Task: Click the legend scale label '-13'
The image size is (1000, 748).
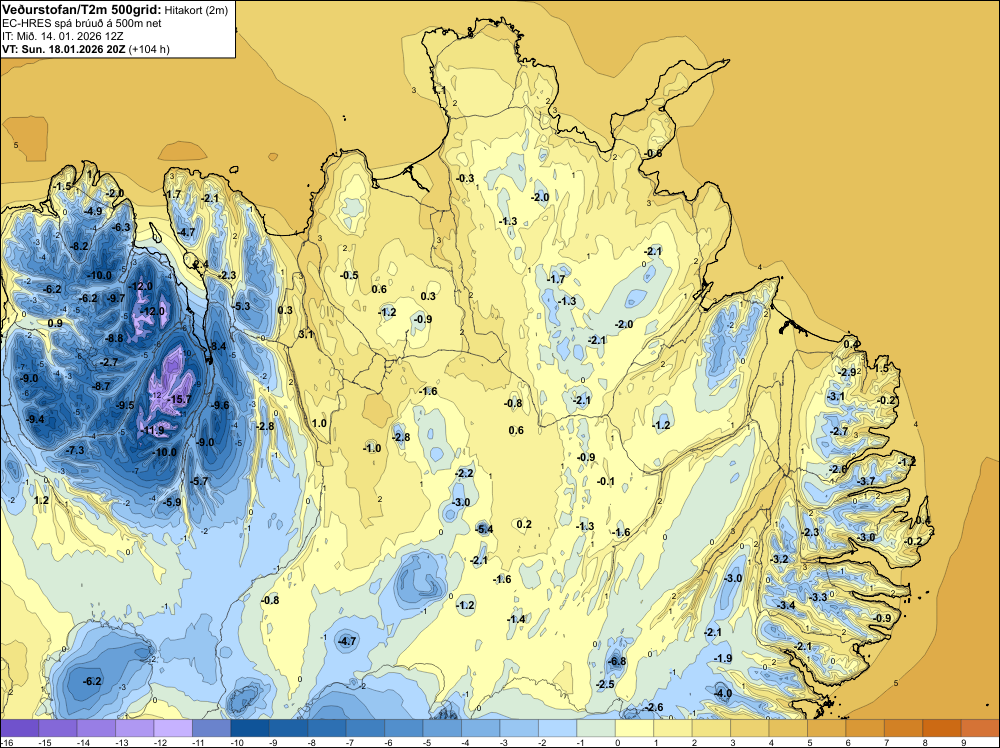Action: 121,742
